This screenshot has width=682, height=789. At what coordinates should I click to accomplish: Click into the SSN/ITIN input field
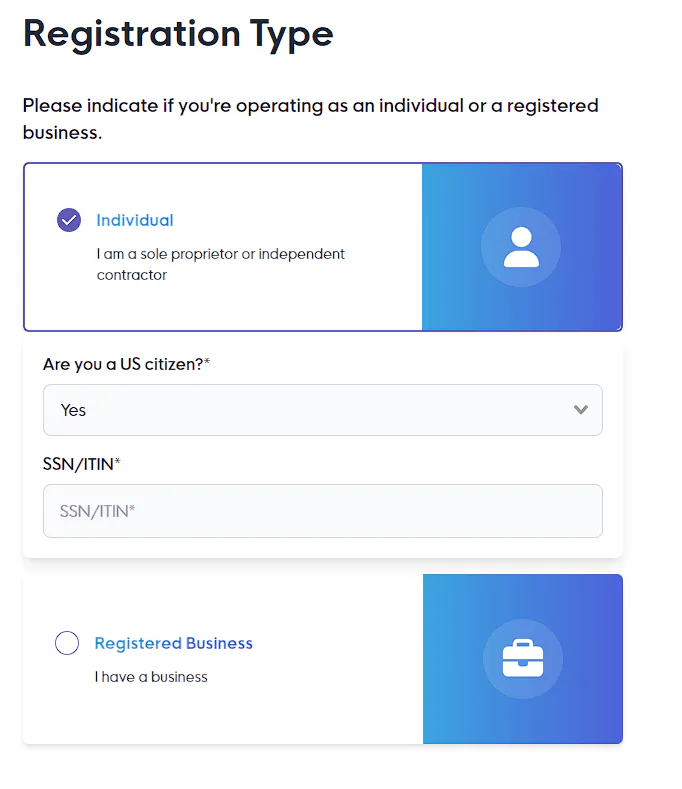[322, 511]
